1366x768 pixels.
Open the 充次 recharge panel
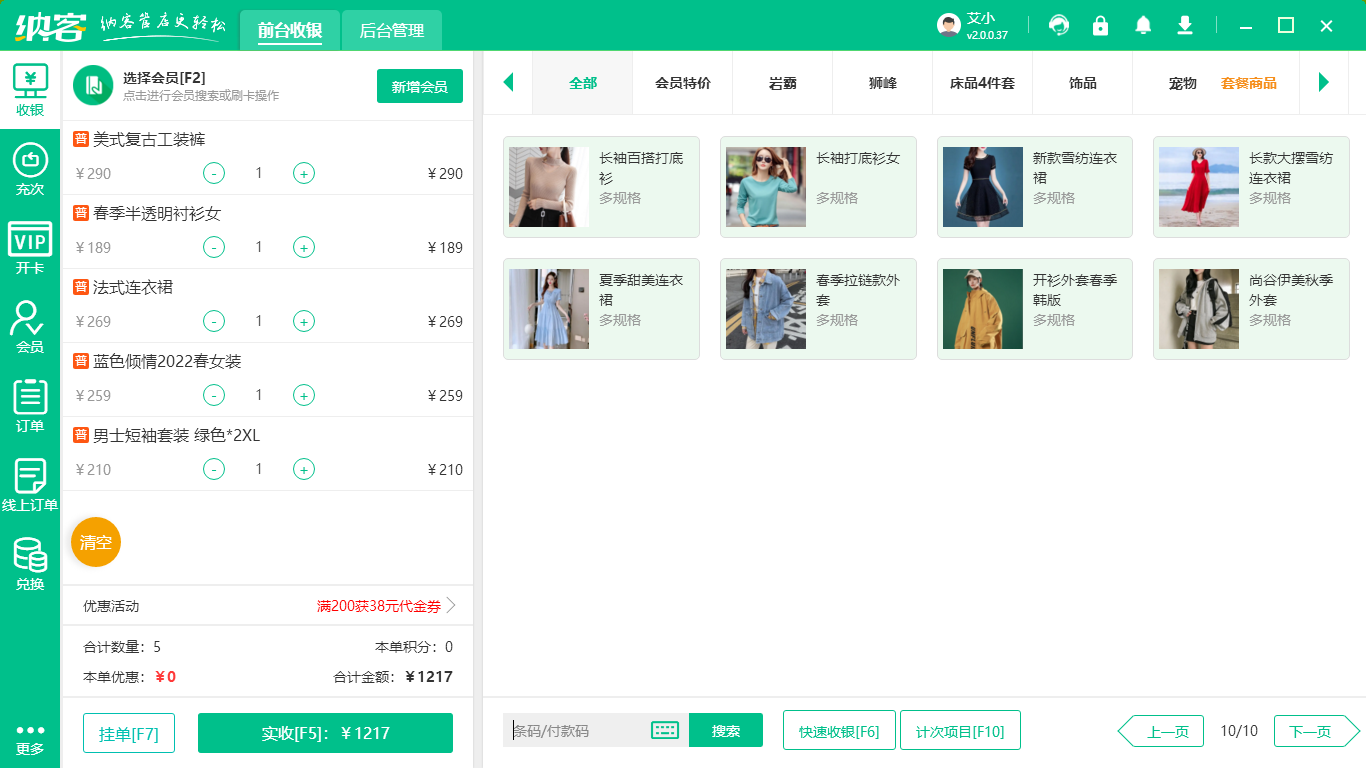pyautogui.click(x=30, y=163)
